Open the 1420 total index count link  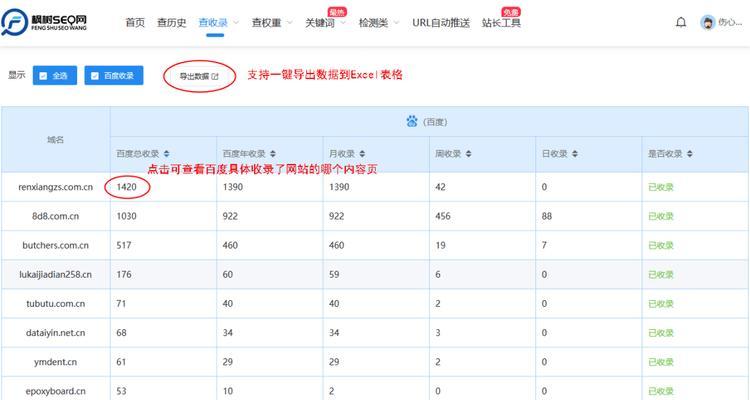click(126, 187)
